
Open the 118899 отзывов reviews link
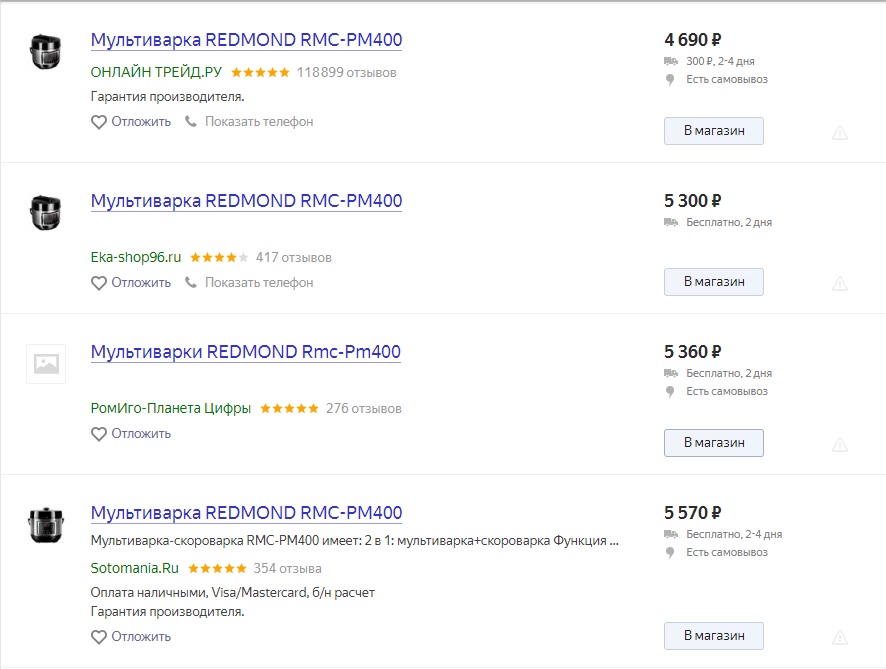tap(346, 72)
